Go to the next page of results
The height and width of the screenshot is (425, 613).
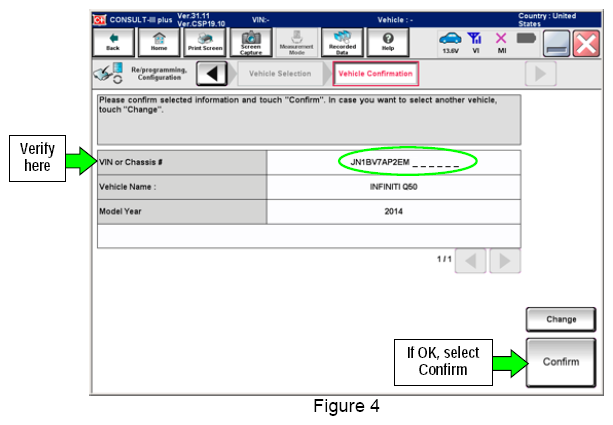[505, 260]
